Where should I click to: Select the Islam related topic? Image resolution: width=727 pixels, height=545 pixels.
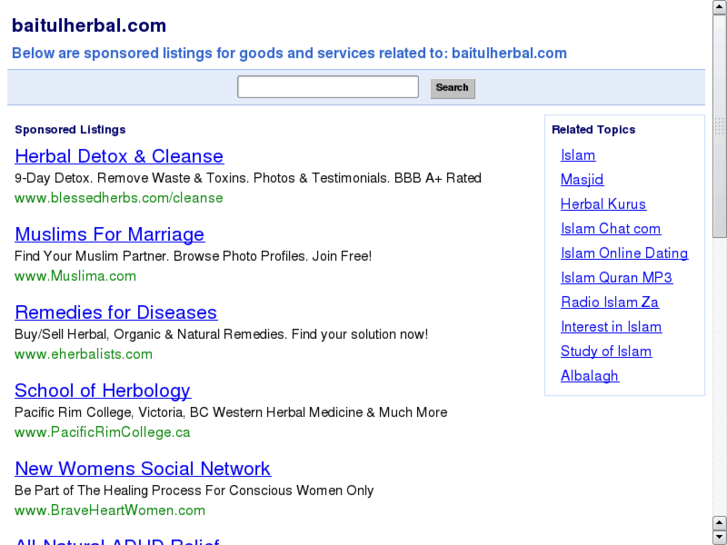tap(578, 155)
